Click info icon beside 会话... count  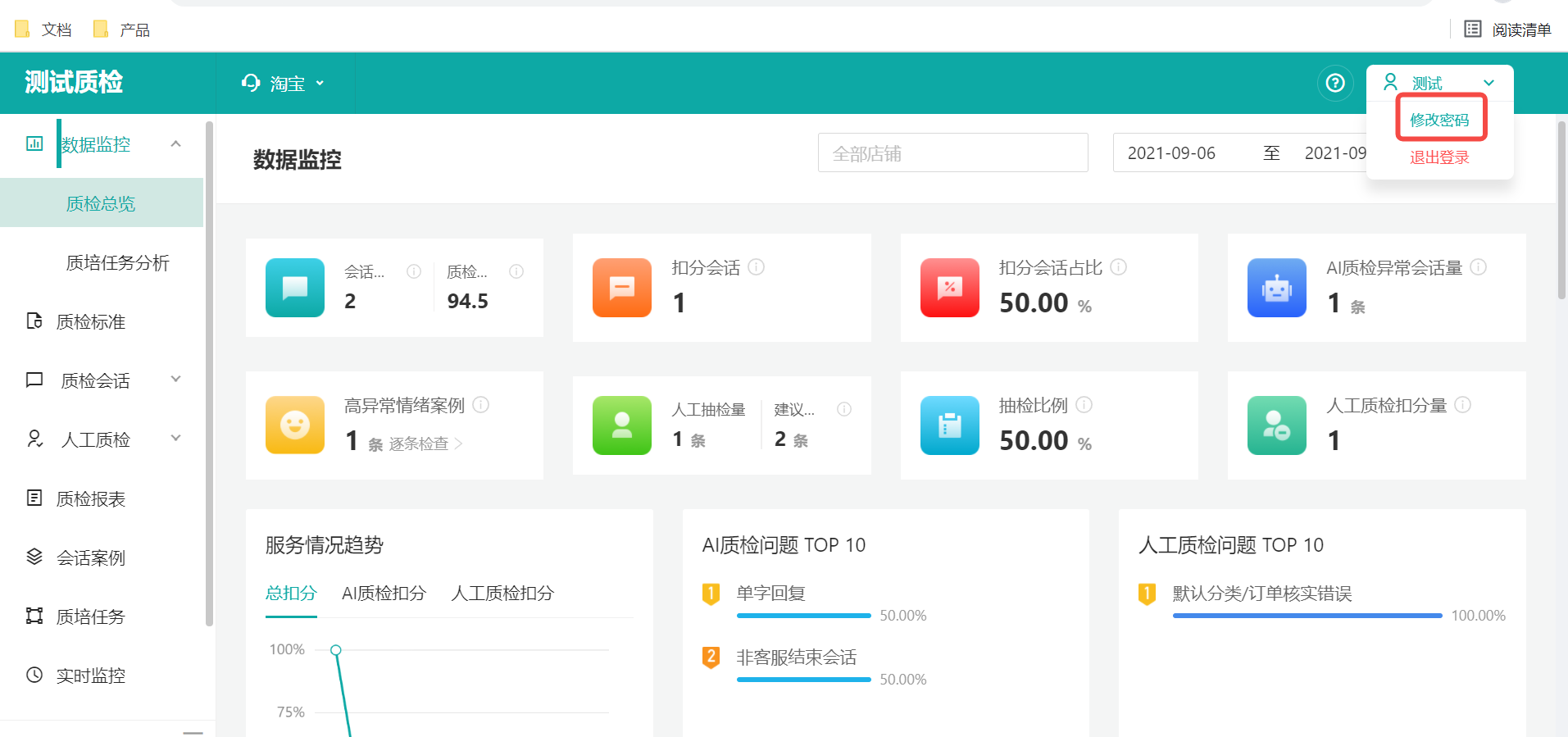(414, 271)
